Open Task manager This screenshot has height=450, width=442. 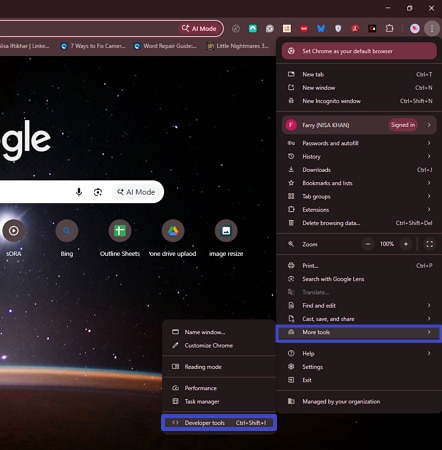pyautogui.click(x=219, y=401)
